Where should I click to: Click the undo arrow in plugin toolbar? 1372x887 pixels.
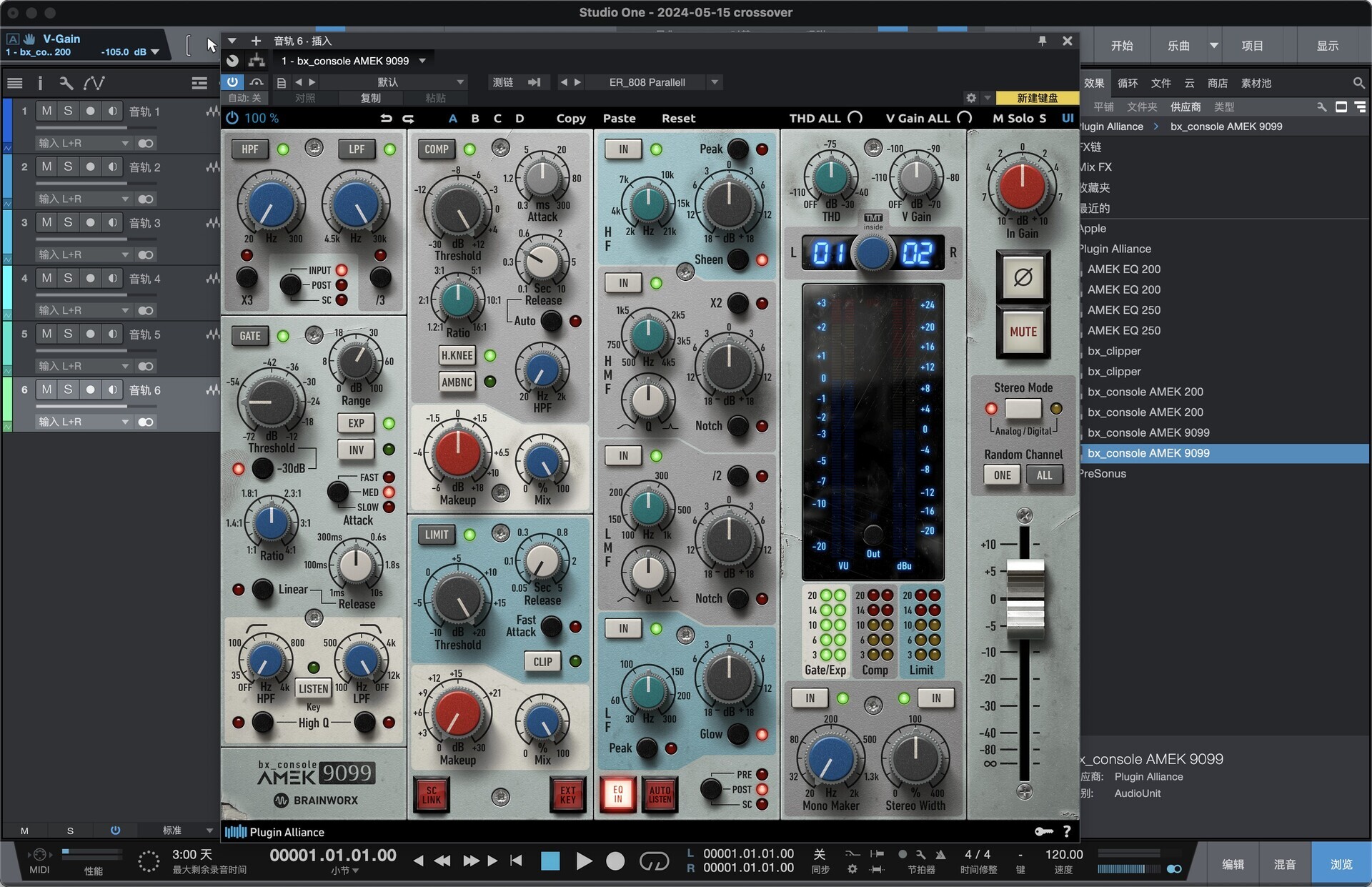click(x=386, y=118)
